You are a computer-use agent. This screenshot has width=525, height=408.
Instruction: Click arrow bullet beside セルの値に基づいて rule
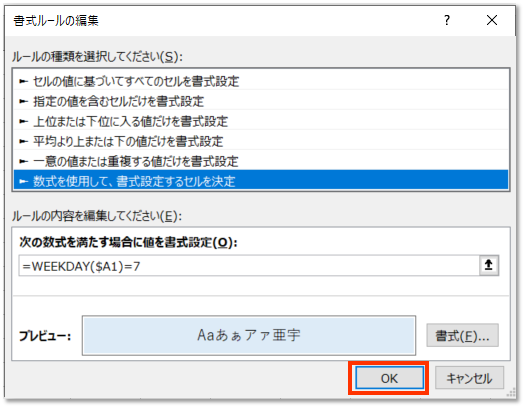[23, 81]
